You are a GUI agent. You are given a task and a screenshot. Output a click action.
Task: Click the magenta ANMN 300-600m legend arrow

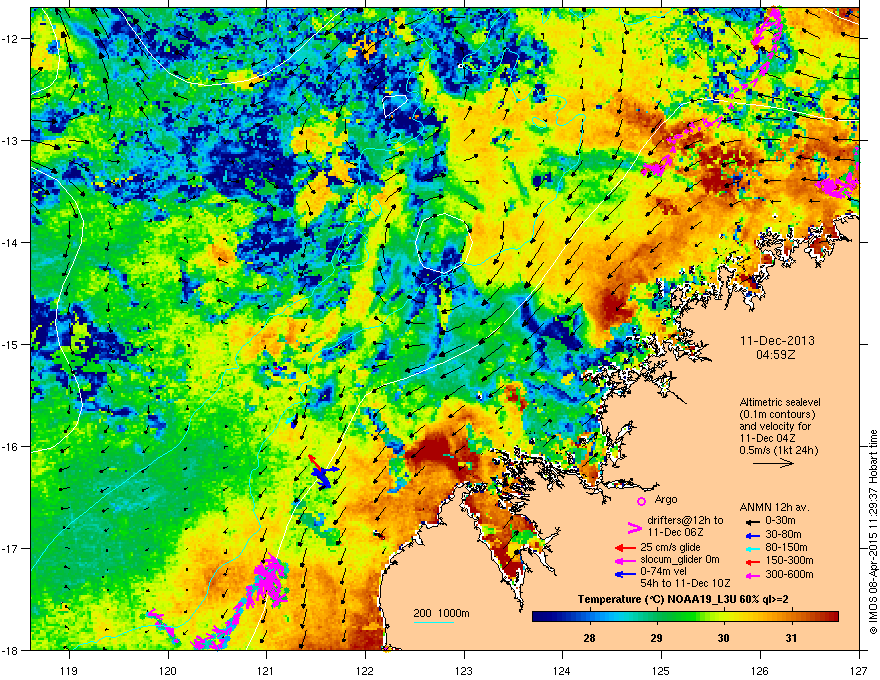click(752, 575)
